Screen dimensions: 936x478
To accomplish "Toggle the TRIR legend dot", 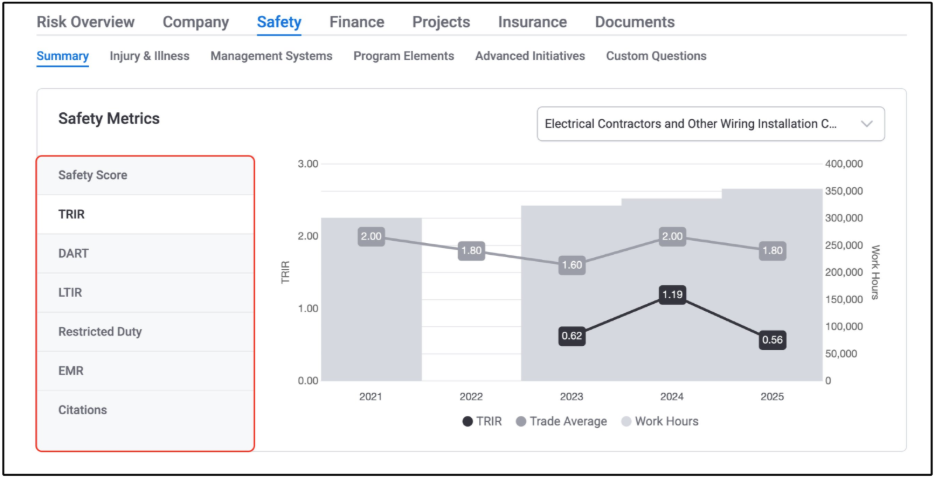I will (467, 421).
